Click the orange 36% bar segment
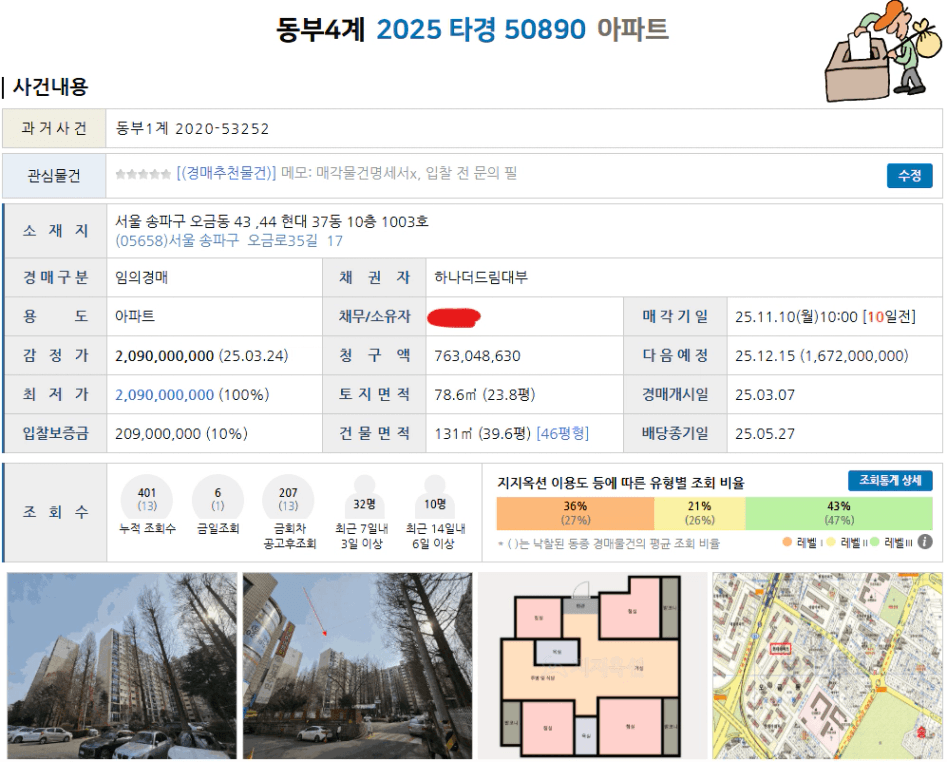 point(575,512)
